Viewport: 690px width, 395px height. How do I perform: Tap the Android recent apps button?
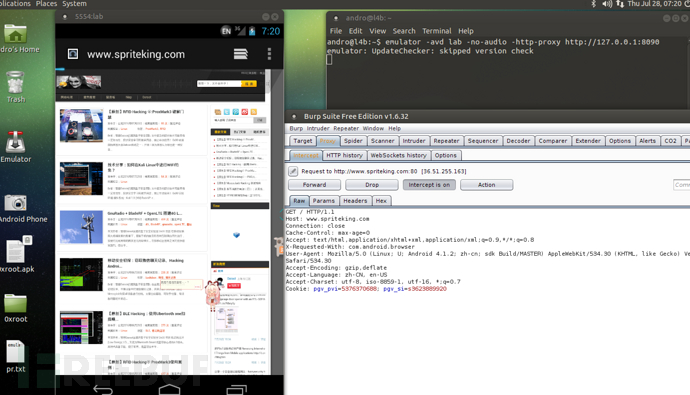click(236, 389)
